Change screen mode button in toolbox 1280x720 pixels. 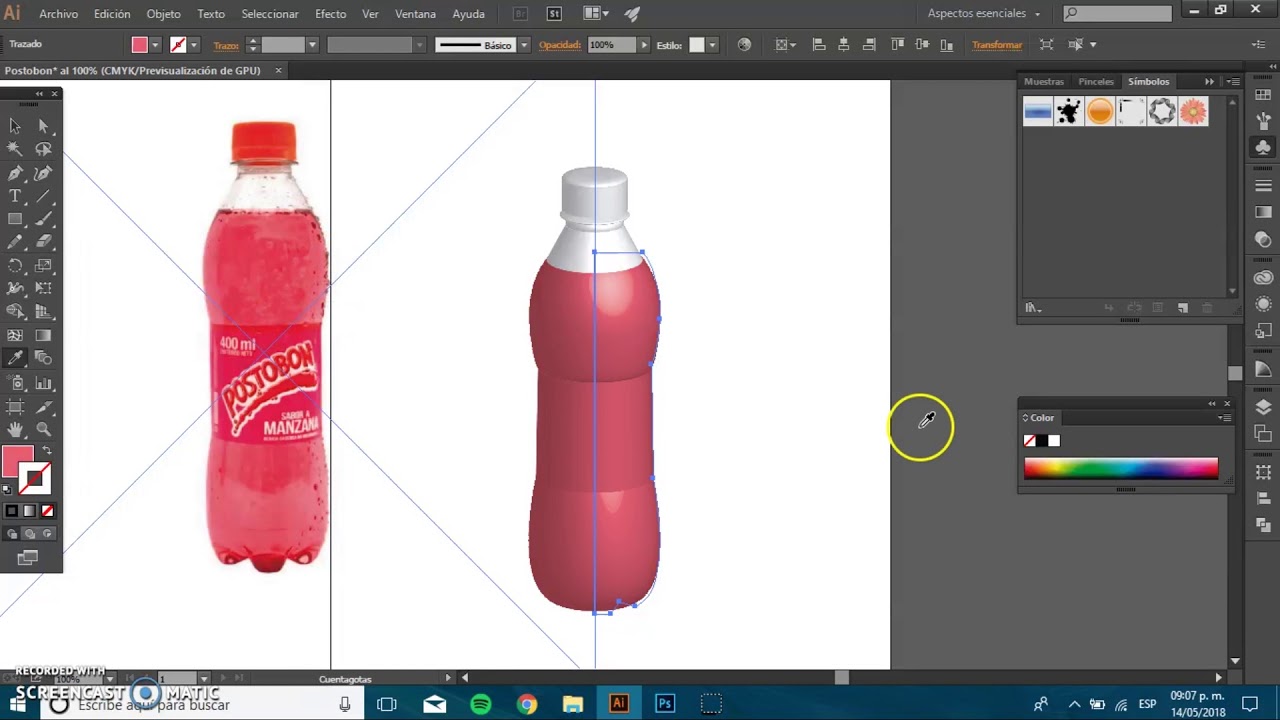28,558
